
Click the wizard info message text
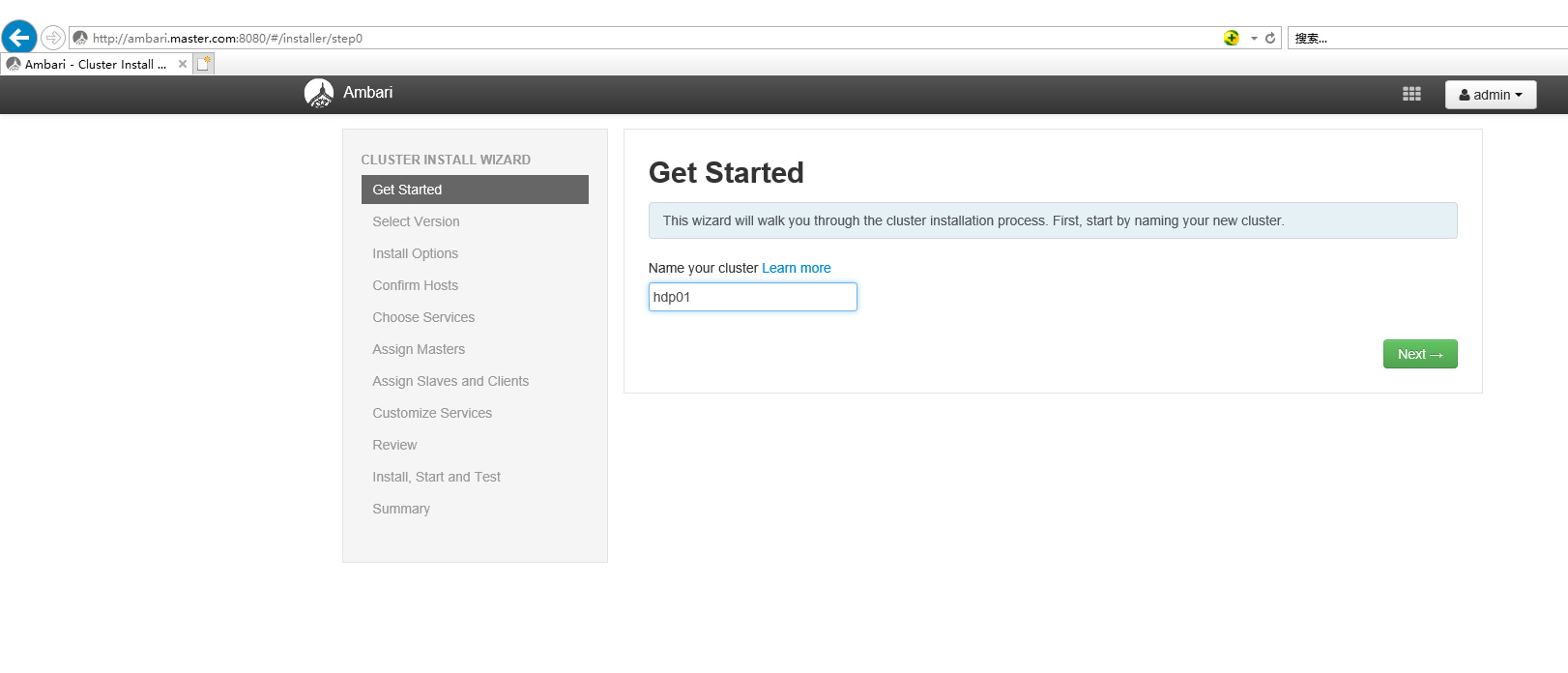coord(973,220)
